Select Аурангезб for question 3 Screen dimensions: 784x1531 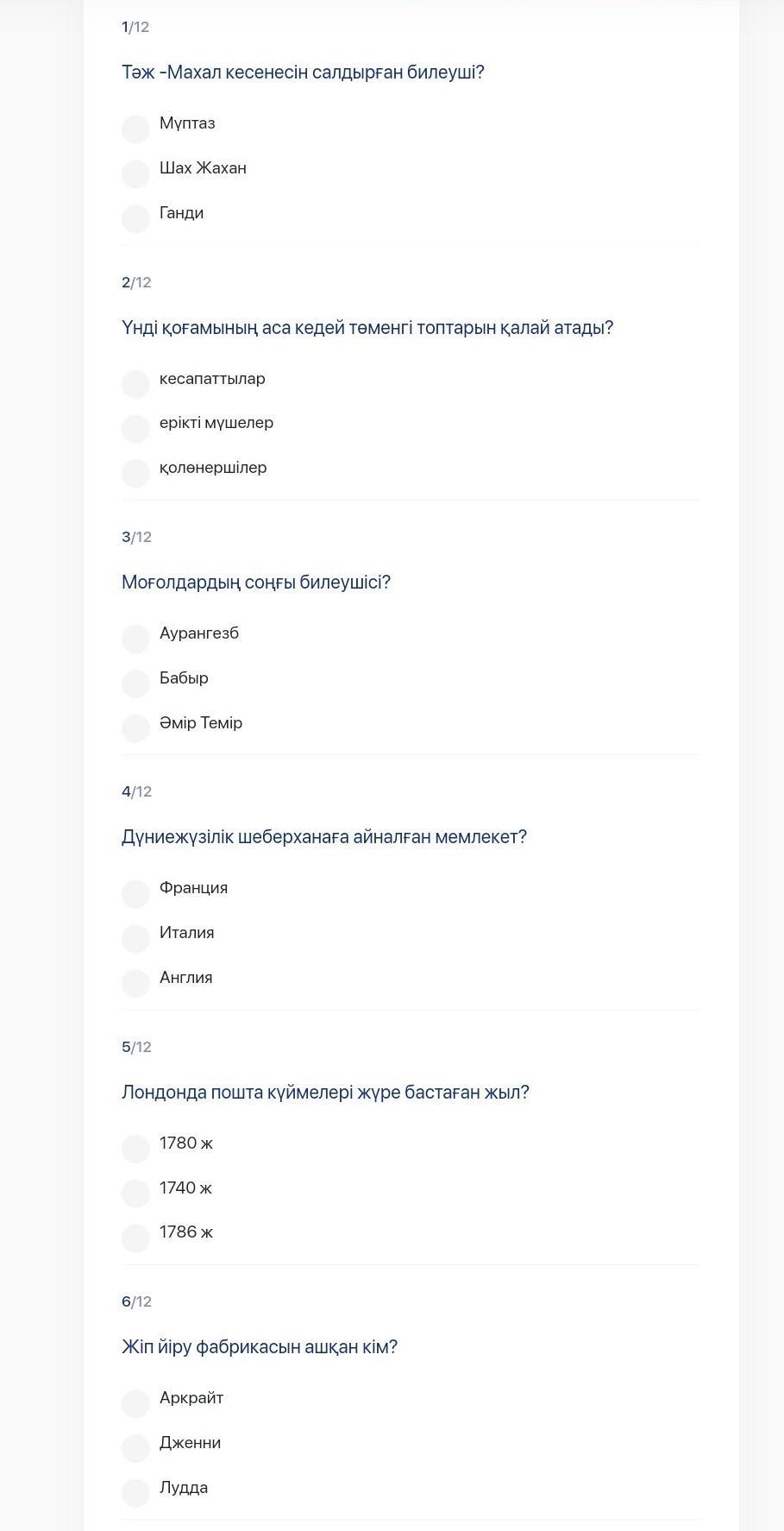[135, 639]
